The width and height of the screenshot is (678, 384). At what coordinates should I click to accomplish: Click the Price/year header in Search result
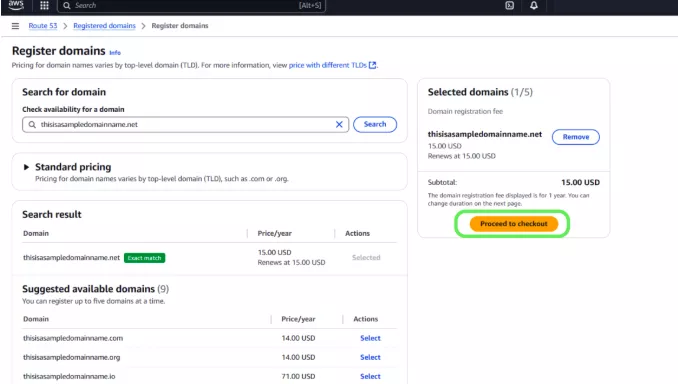click(275, 234)
